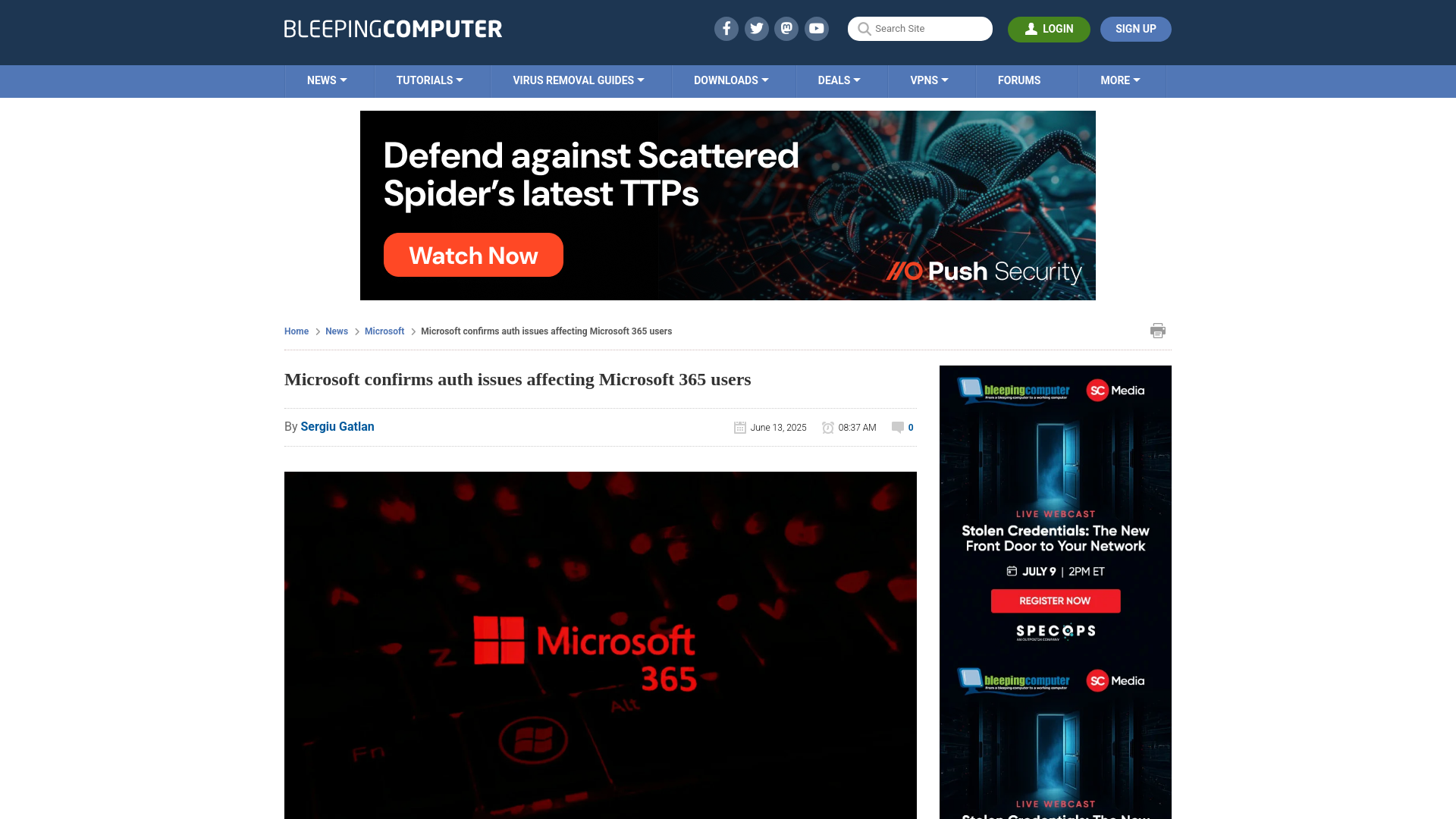The image size is (1456, 819).
Task: Click the breadcrumb current page title text
Action: (x=547, y=331)
